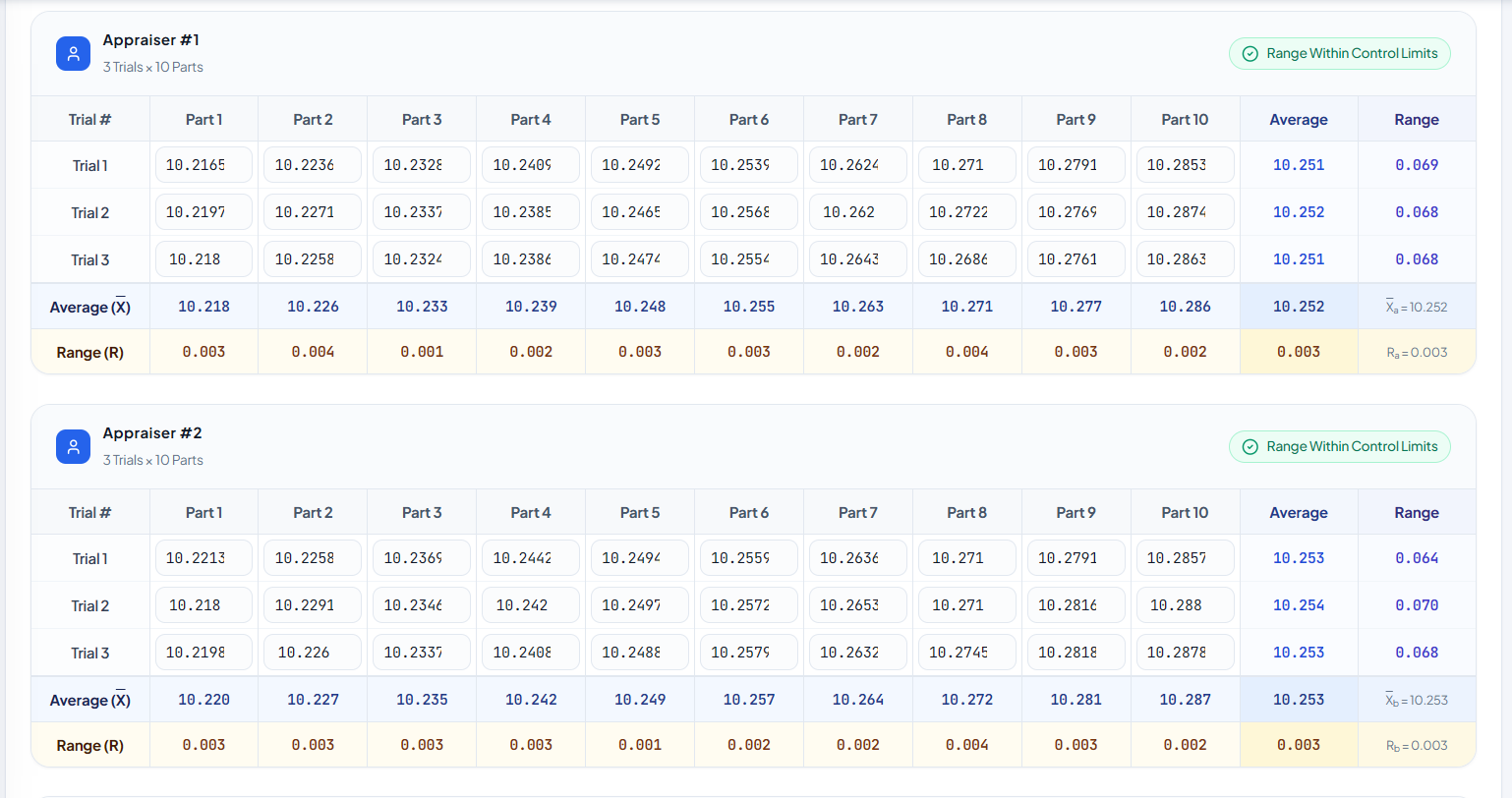Edit Appraiser #1 Trial 1 Part 1 value
Viewport: 1512px width, 798px height.
[x=204, y=165]
